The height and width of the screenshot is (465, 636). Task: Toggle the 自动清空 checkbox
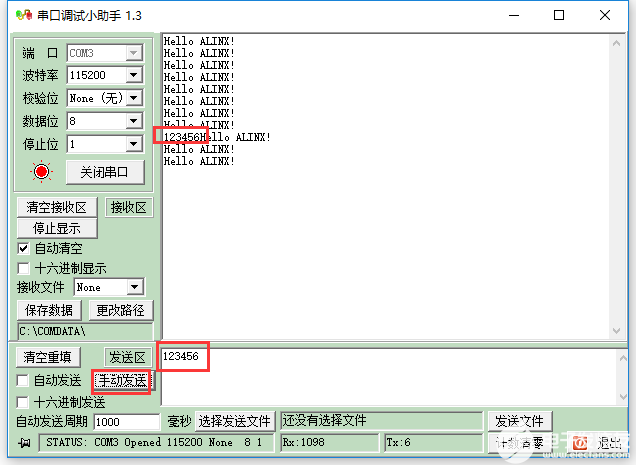[23, 248]
